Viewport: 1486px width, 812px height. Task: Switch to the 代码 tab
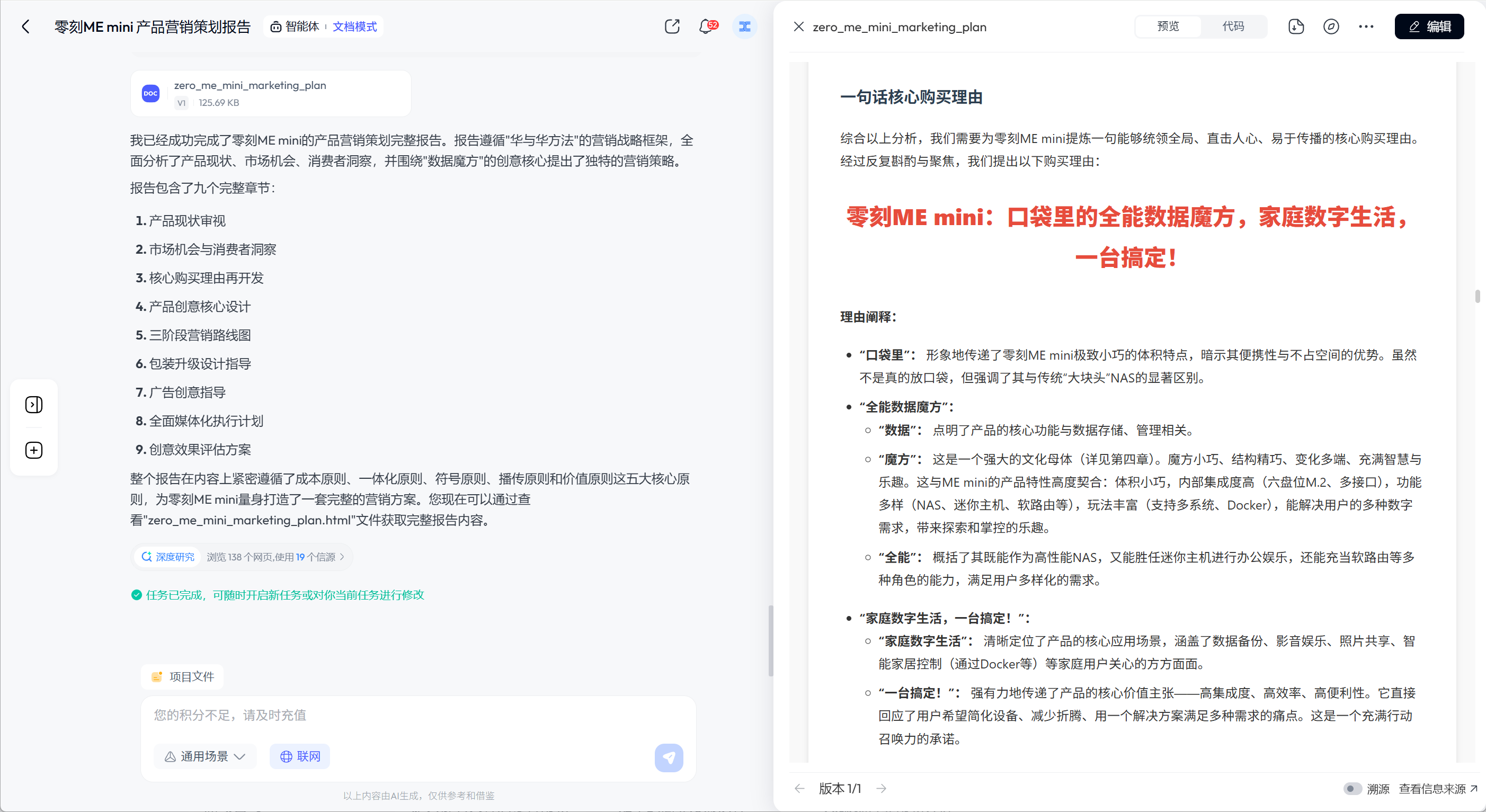pos(1233,26)
